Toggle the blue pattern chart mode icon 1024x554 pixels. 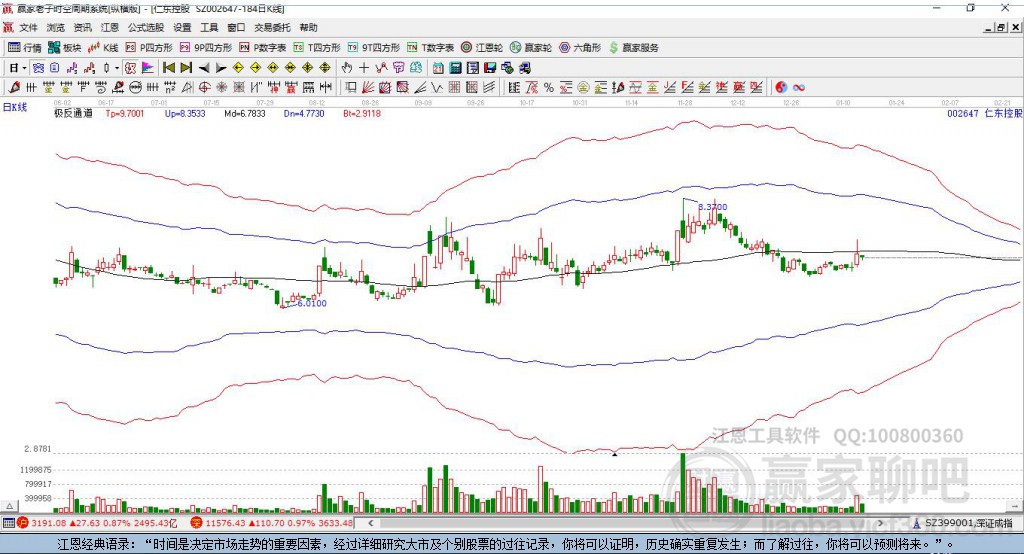[39, 68]
